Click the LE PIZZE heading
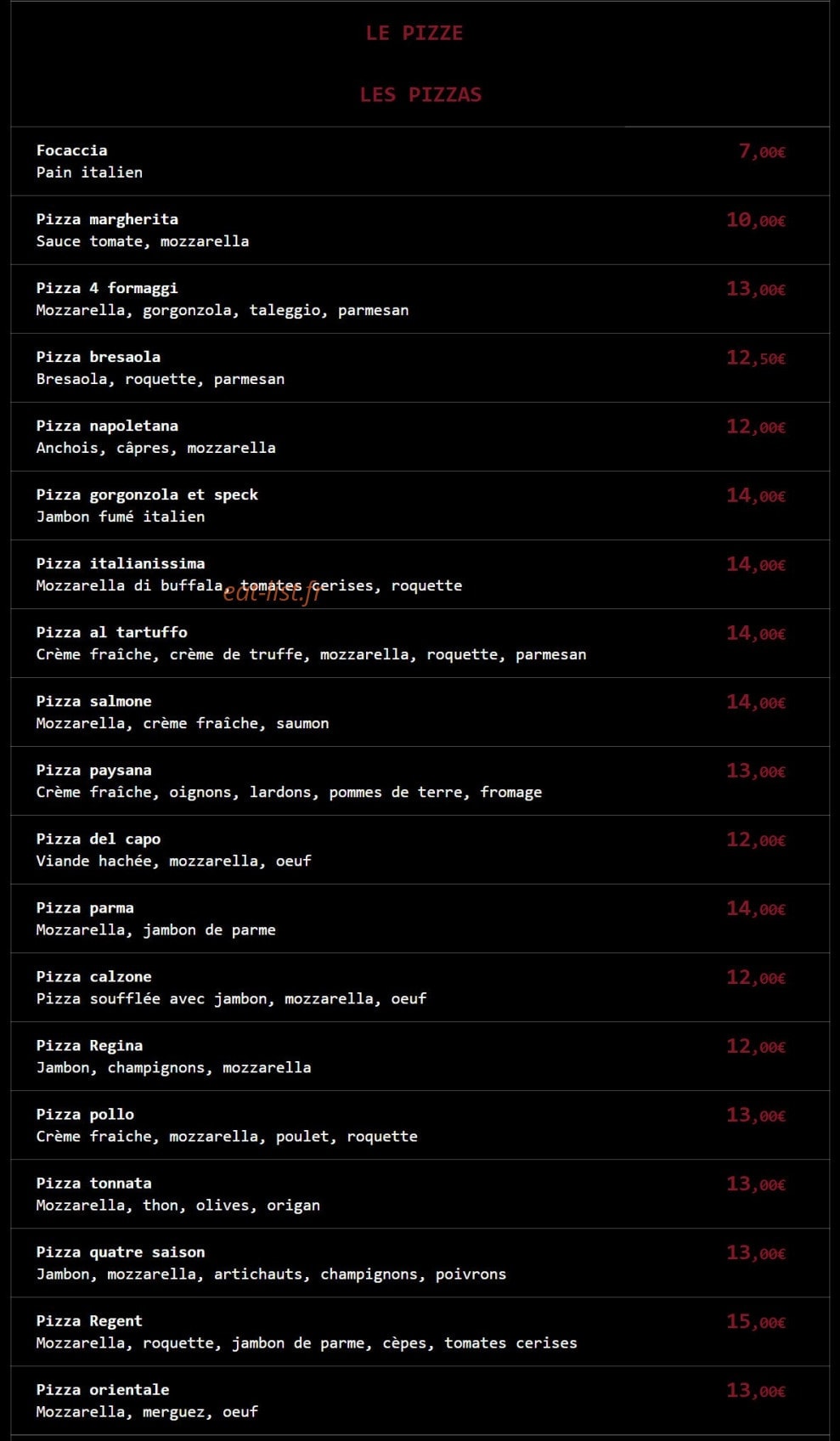The height and width of the screenshot is (1441, 840). [x=414, y=33]
